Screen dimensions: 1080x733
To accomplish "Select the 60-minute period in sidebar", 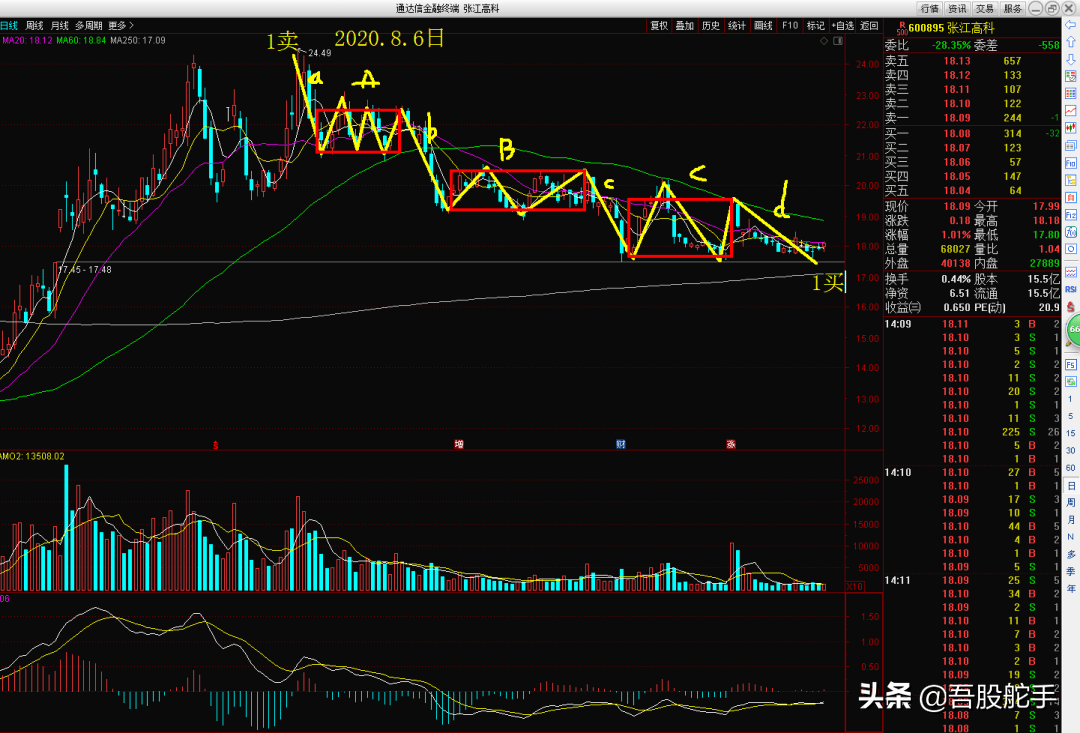I will pyautogui.click(x=1070, y=468).
